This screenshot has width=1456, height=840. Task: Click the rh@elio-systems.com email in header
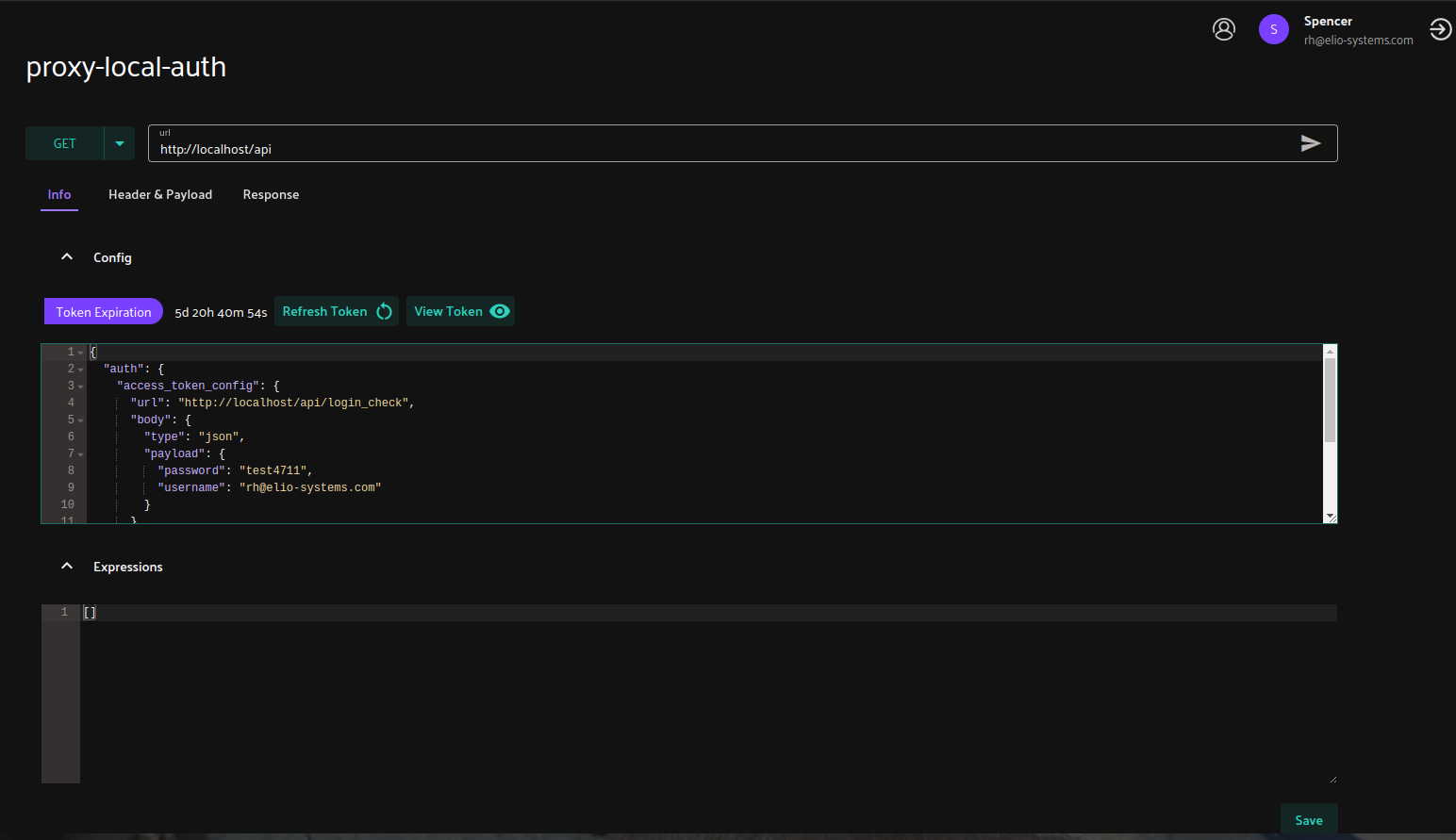[1359, 41]
